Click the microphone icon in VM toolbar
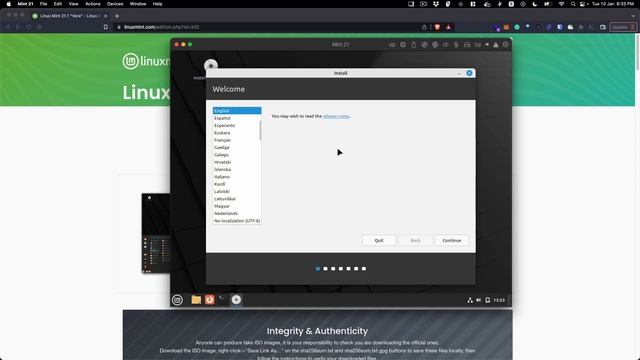 tap(456, 44)
